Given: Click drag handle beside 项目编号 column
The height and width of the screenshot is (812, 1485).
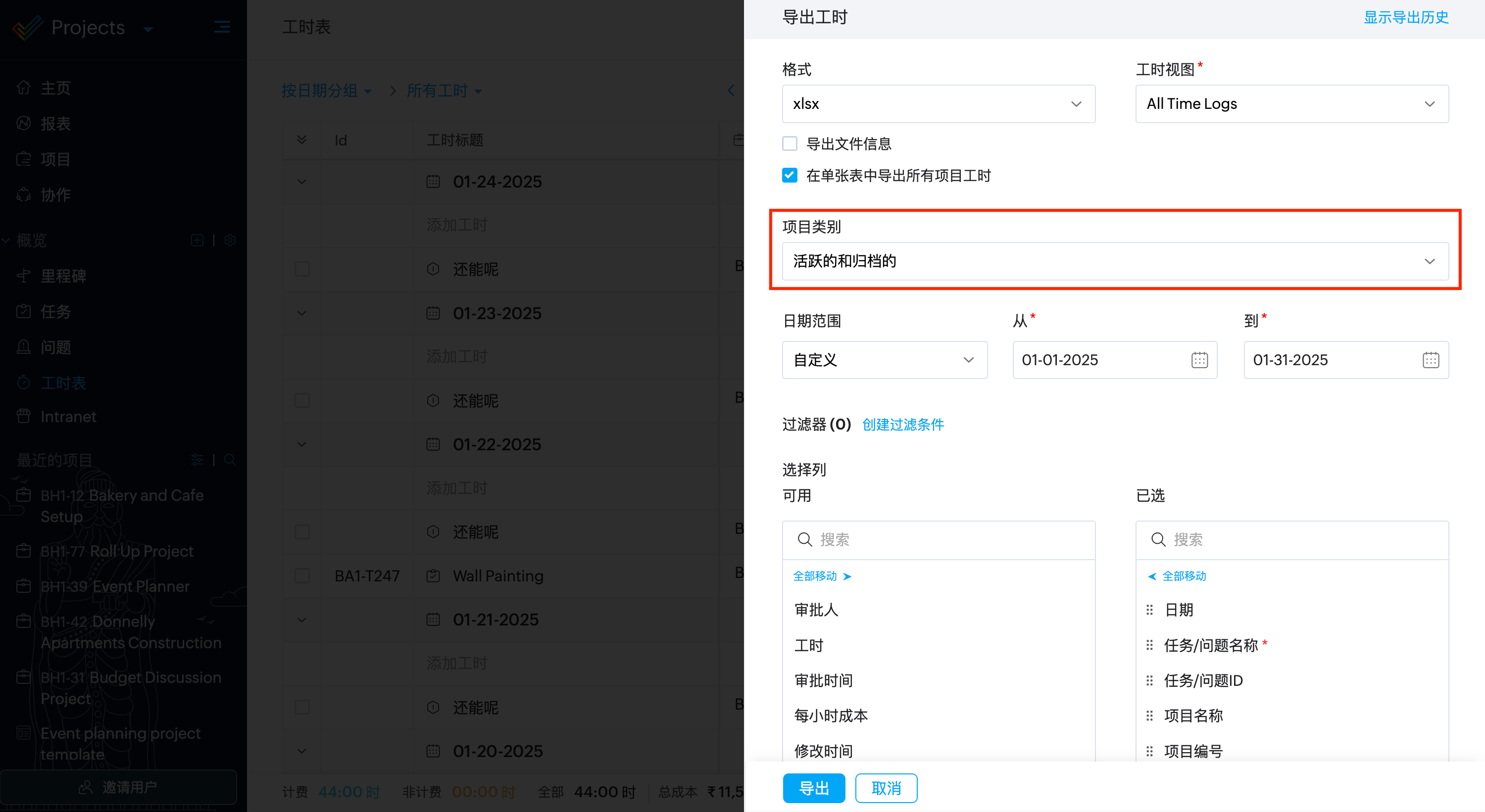Looking at the screenshot, I should (x=1149, y=752).
